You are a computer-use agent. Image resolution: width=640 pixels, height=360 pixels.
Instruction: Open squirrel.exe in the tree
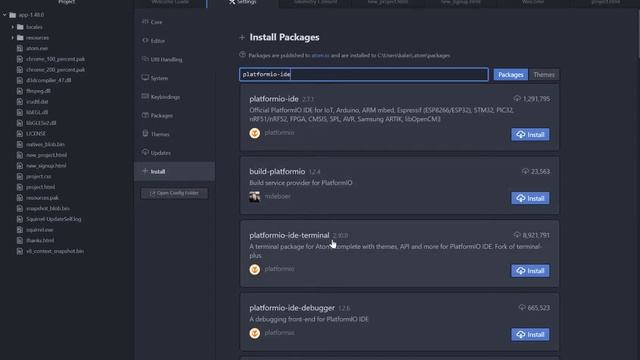(39, 230)
